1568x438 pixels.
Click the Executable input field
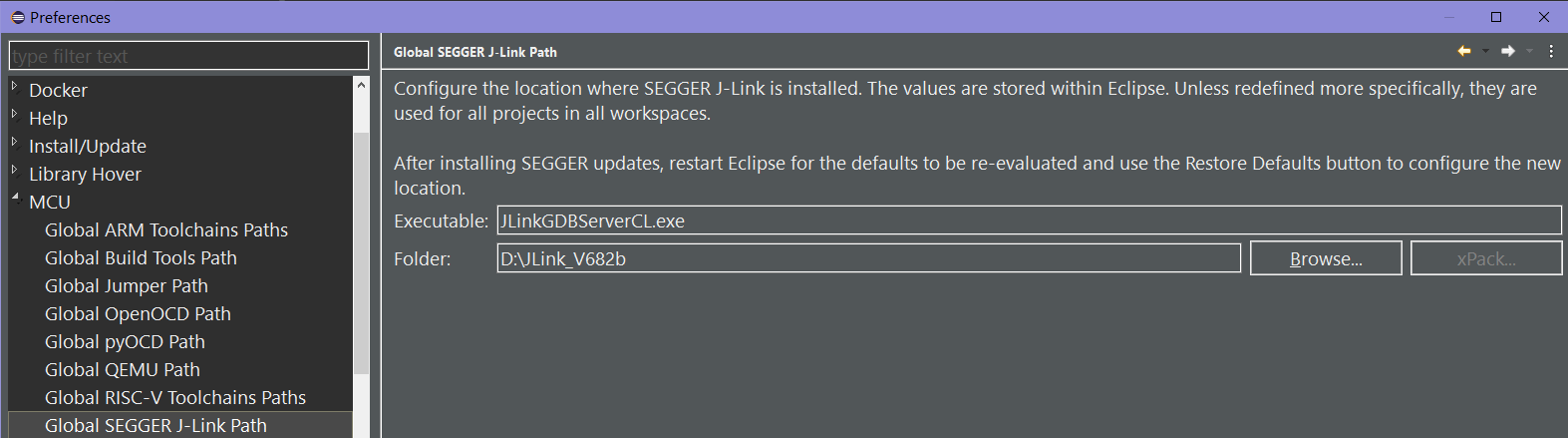click(1029, 220)
